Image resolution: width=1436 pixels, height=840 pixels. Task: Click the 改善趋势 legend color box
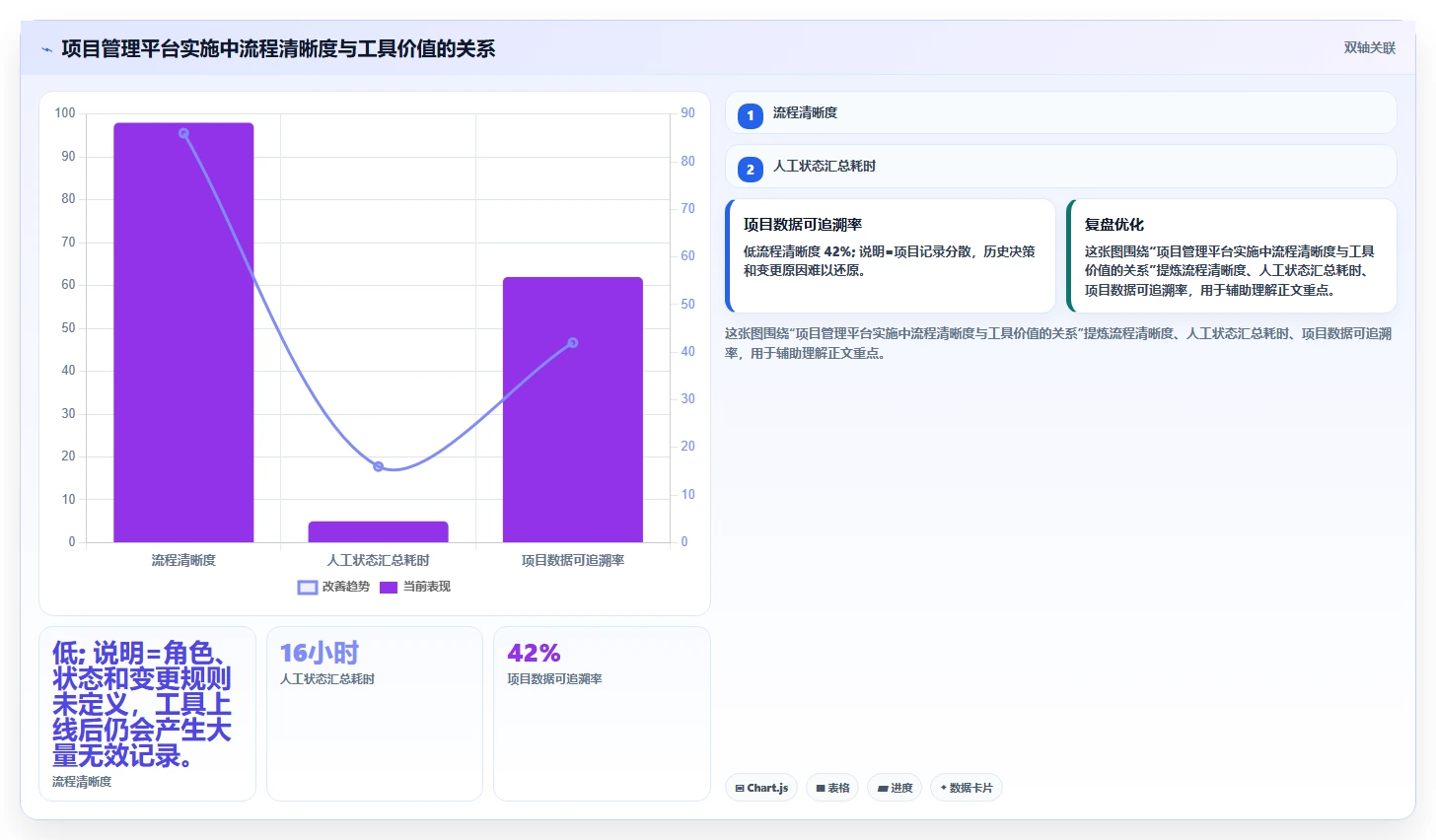pyautogui.click(x=308, y=588)
